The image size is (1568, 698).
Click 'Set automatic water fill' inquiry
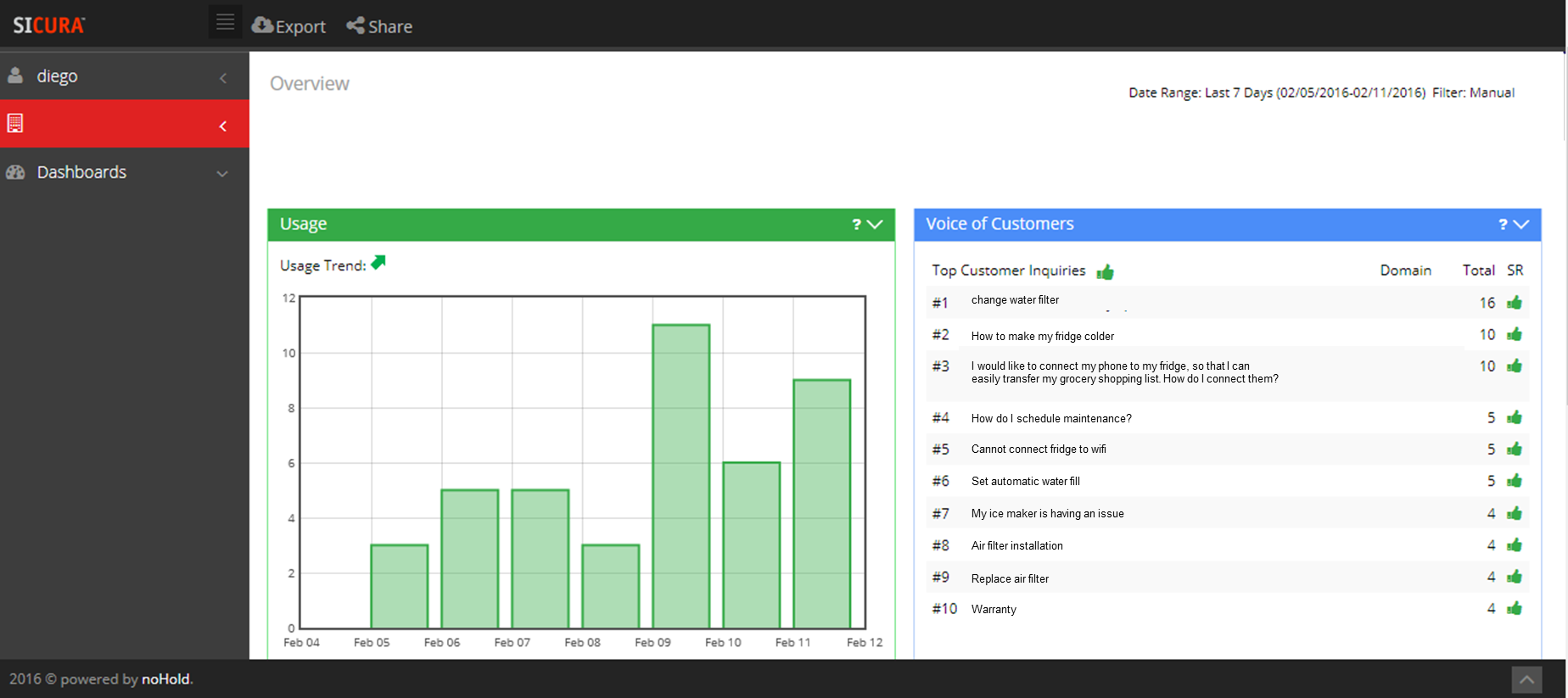(x=1025, y=482)
